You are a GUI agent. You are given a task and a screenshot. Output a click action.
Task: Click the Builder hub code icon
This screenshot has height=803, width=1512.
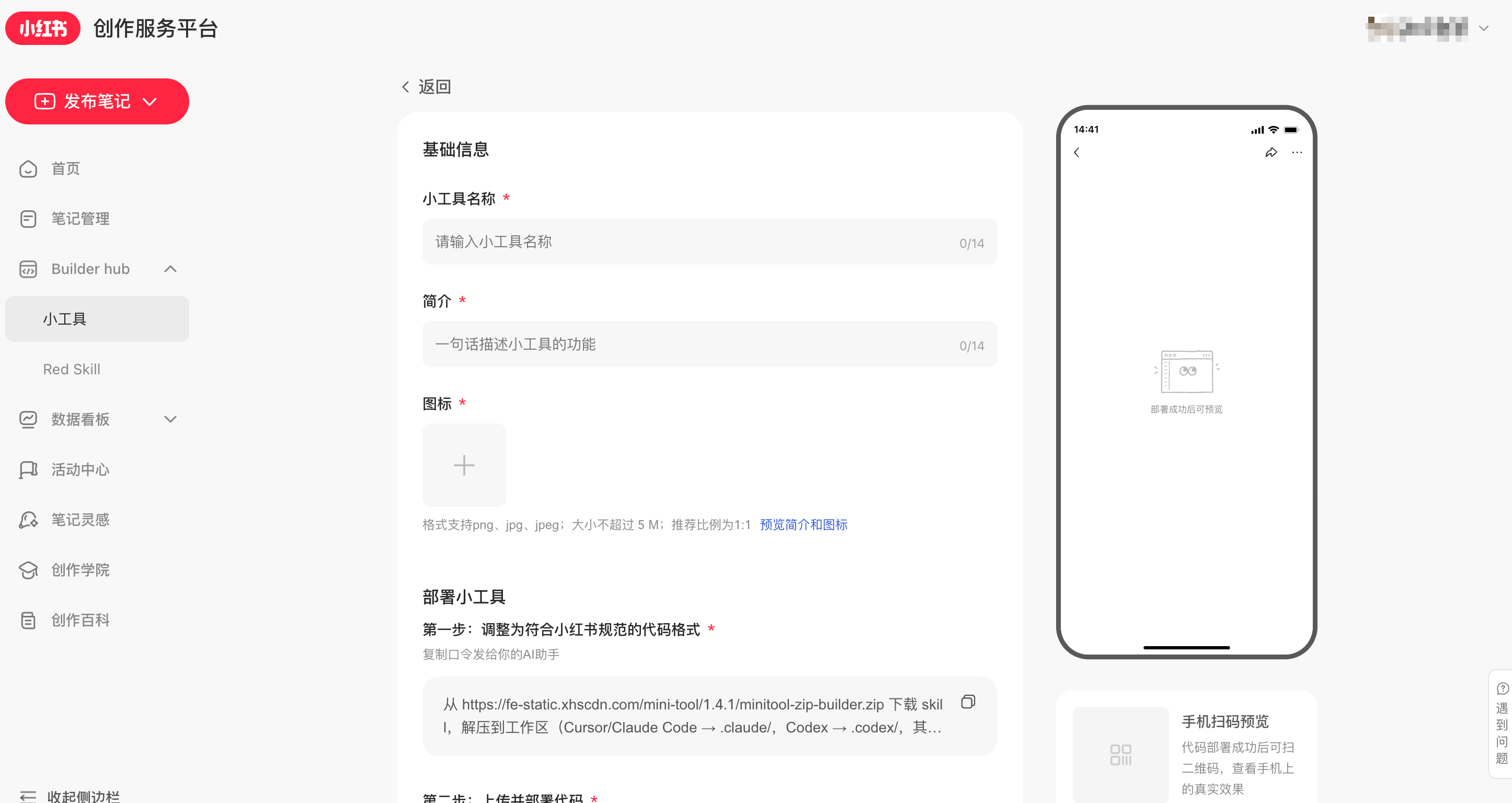pos(28,269)
